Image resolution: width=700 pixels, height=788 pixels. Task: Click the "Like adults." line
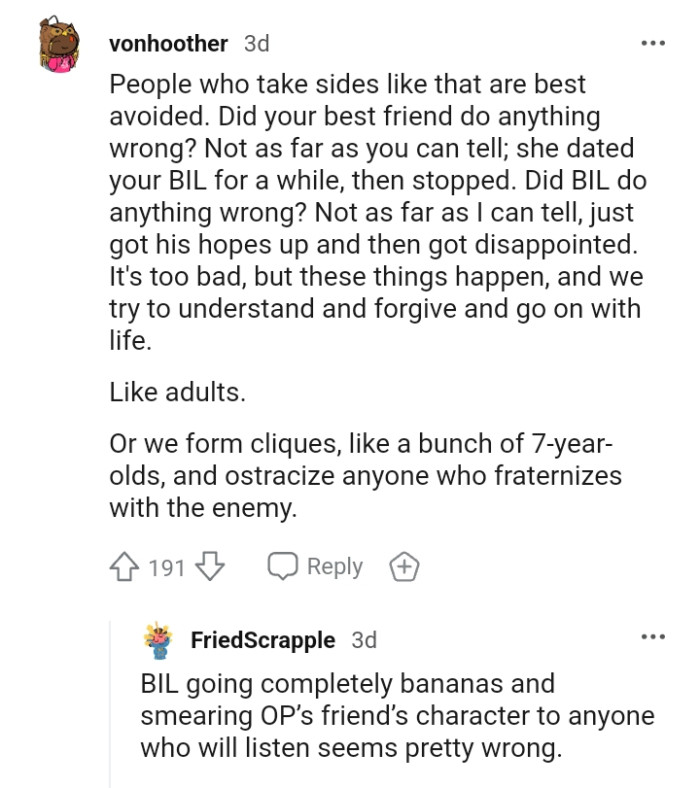tap(177, 392)
